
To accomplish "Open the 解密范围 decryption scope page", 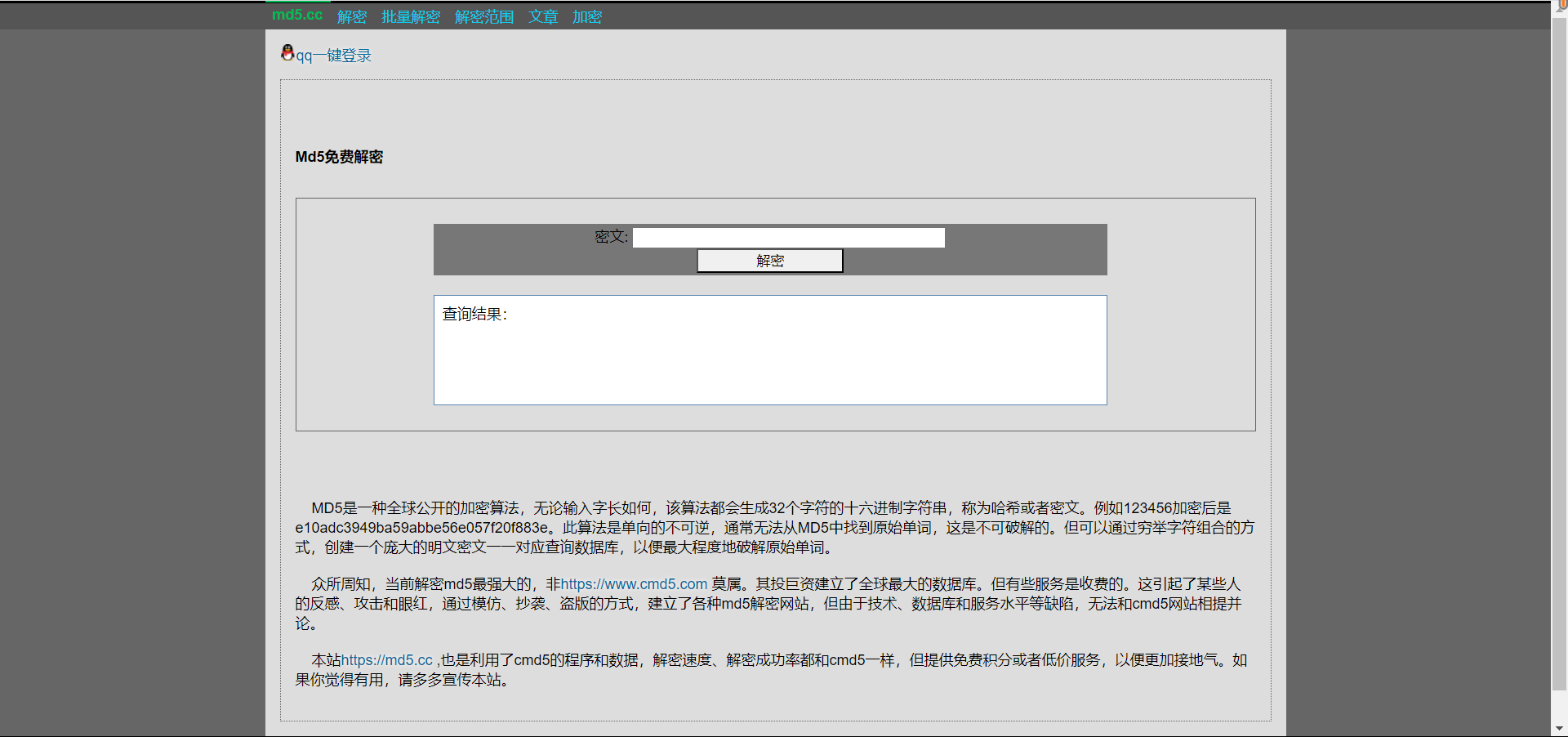I will (x=484, y=16).
